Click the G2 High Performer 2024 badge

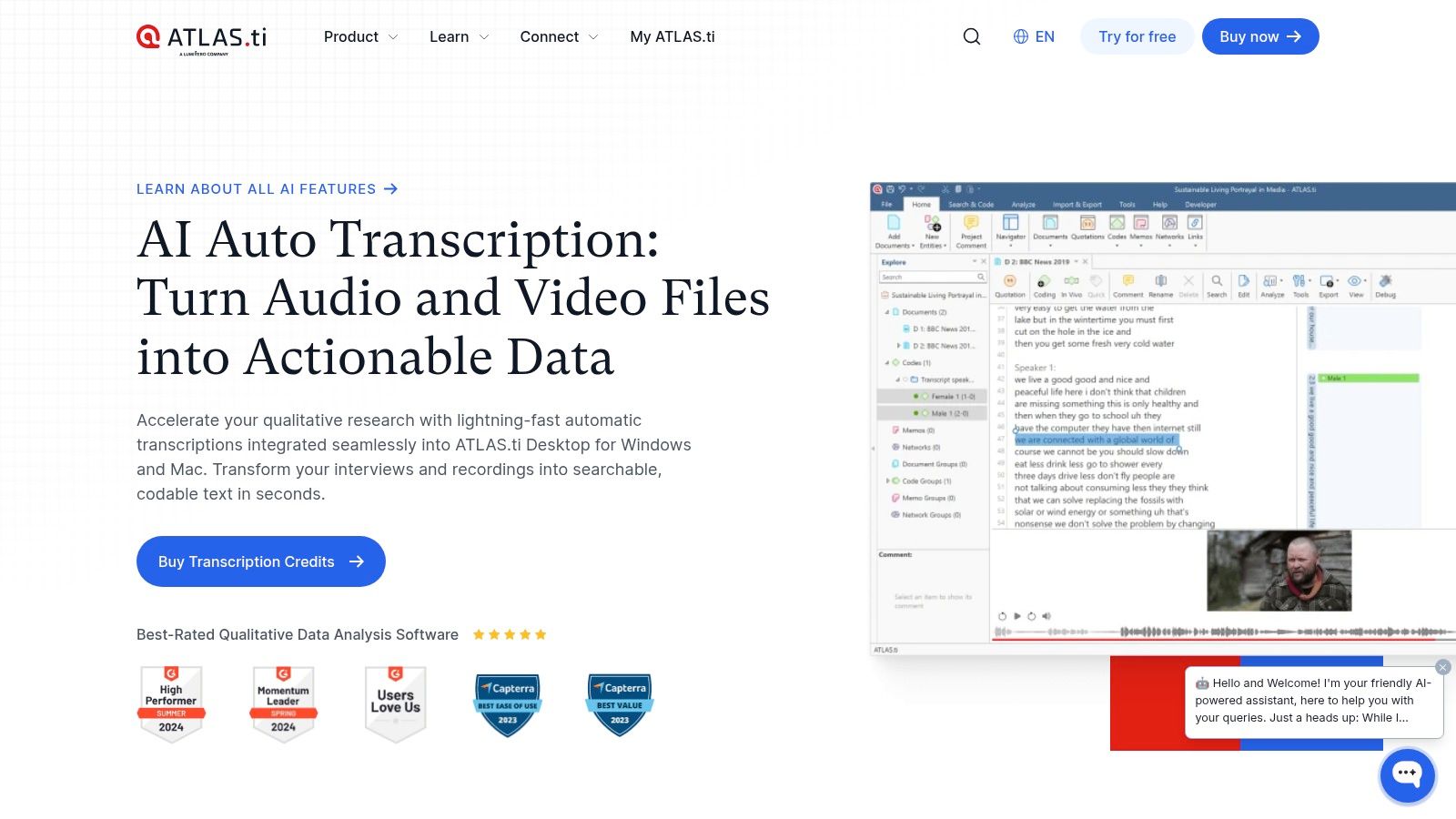(x=171, y=704)
